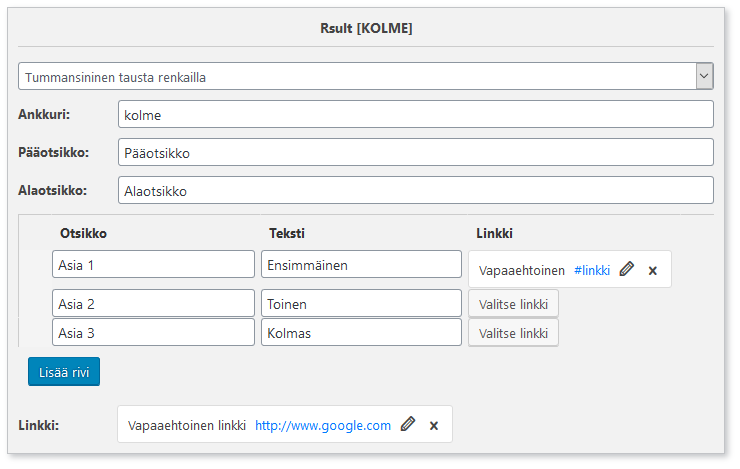Open the Tummansininen tausta renkailla dropdown arrow
This screenshot has height=469, width=740.
point(704,76)
